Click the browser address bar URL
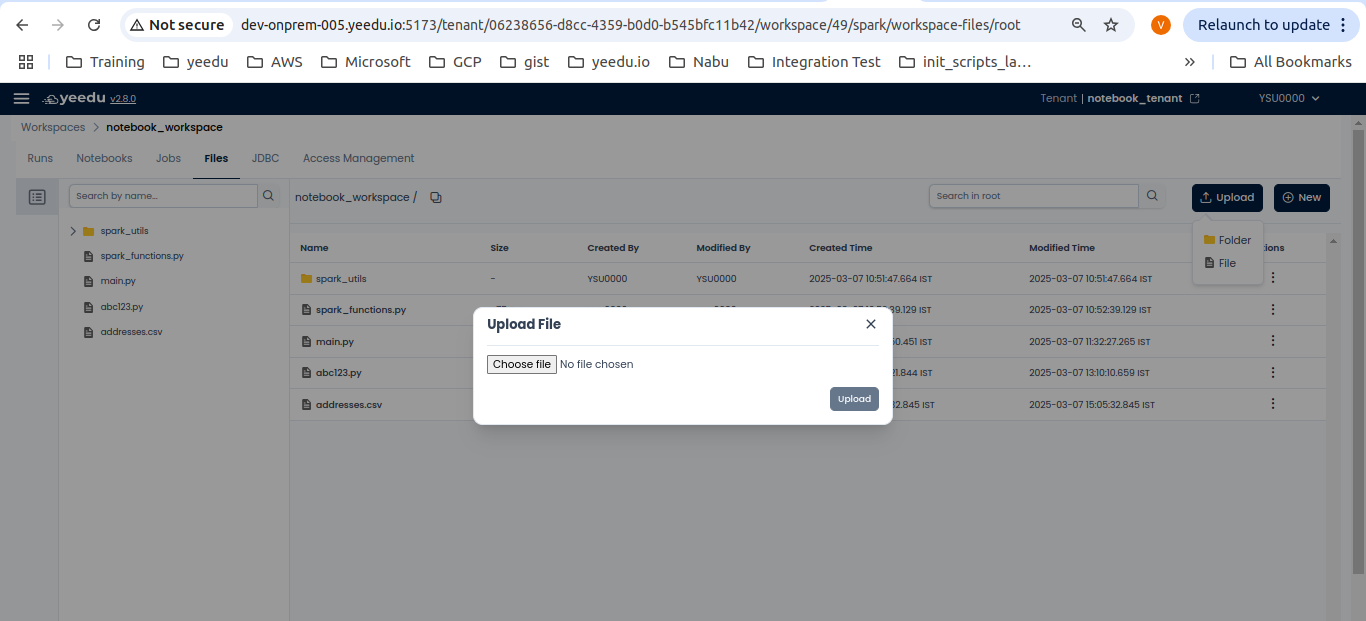The height and width of the screenshot is (621, 1366). [x=630, y=25]
